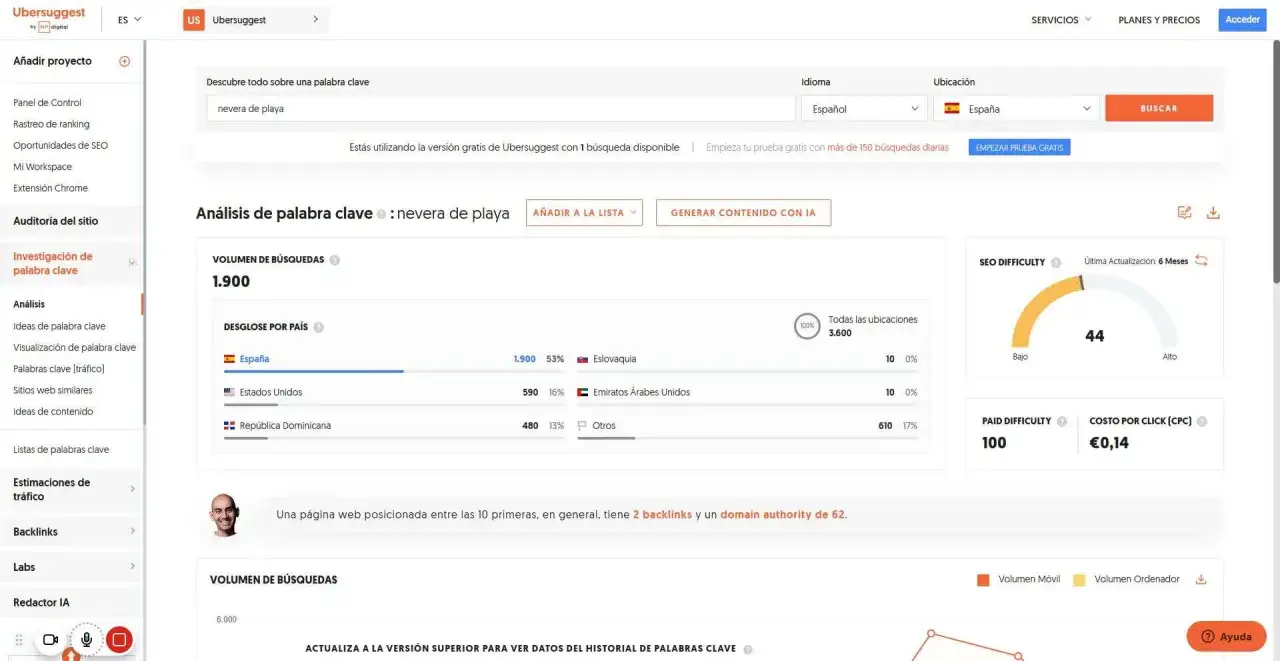Click the microphone icon in the recording bar
Image resolution: width=1280 pixels, height=661 pixels.
coord(87,639)
